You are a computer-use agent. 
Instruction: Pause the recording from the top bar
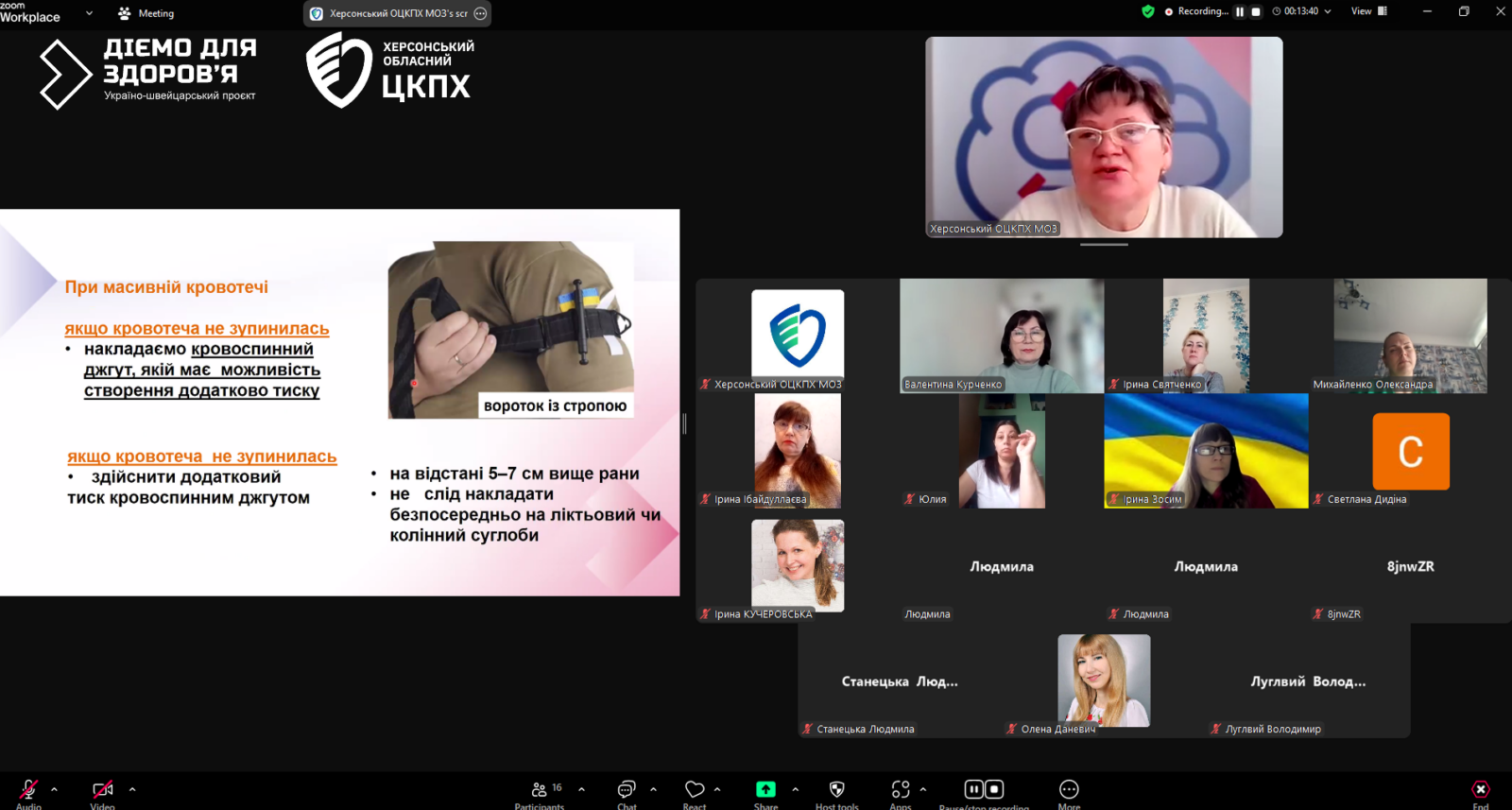1240,12
